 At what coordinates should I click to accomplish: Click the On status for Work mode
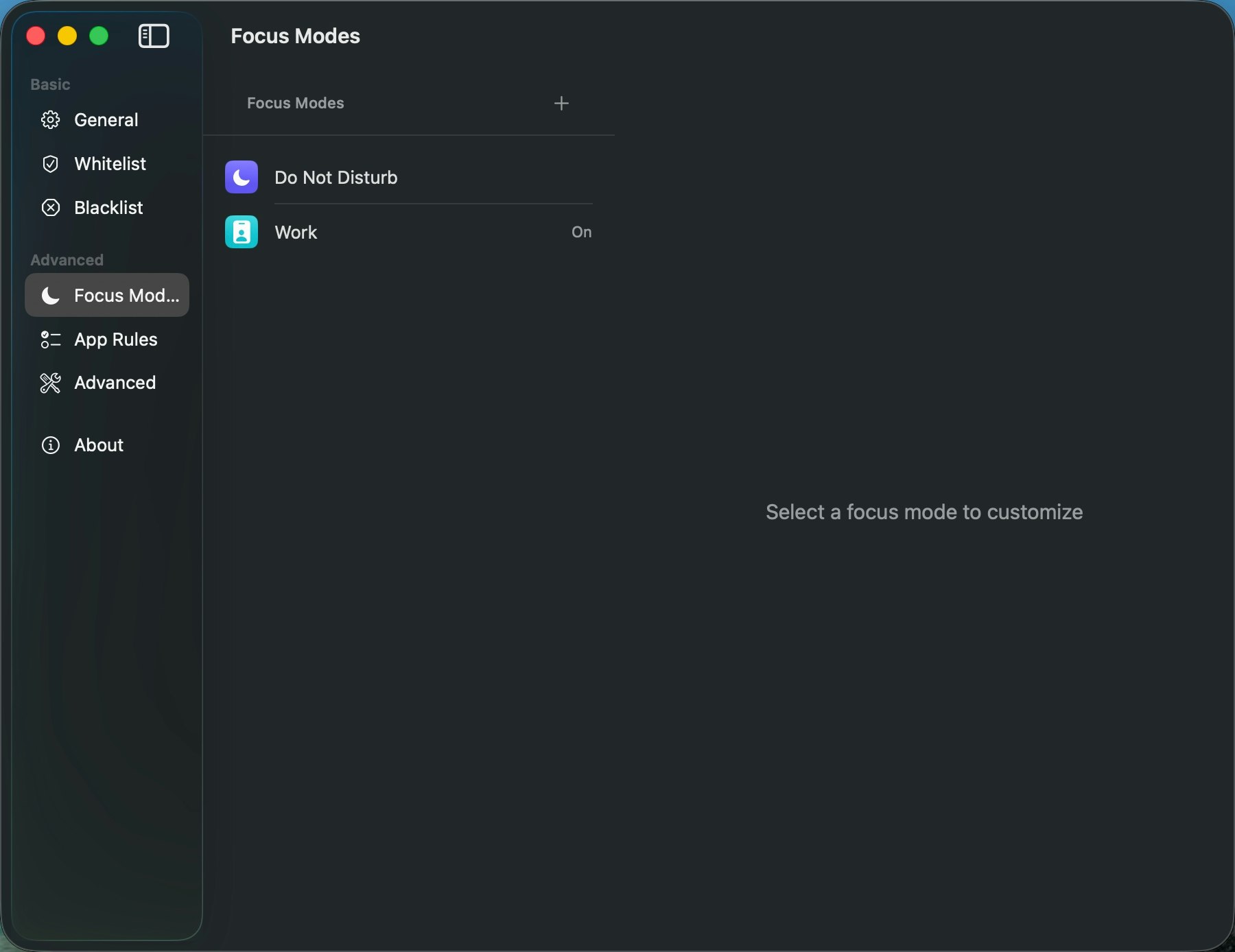coord(580,232)
